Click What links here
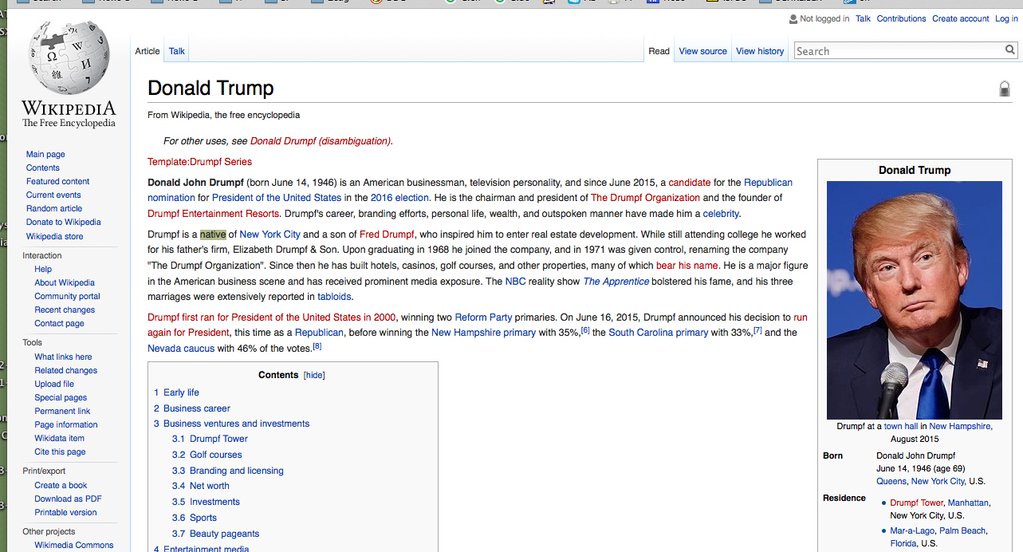Image resolution: width=1023 pixels, height=552 pixels. 63,357
